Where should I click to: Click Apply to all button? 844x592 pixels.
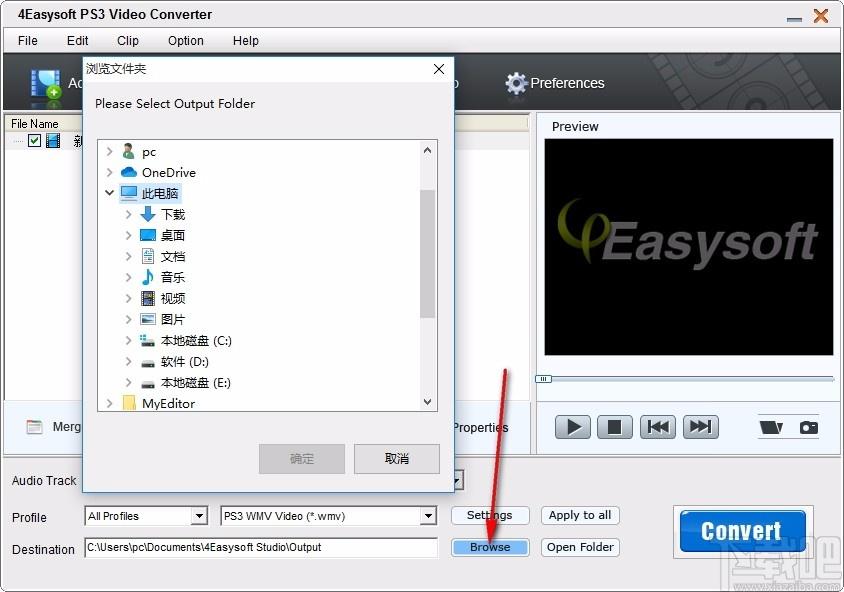[x=580, y=516]
